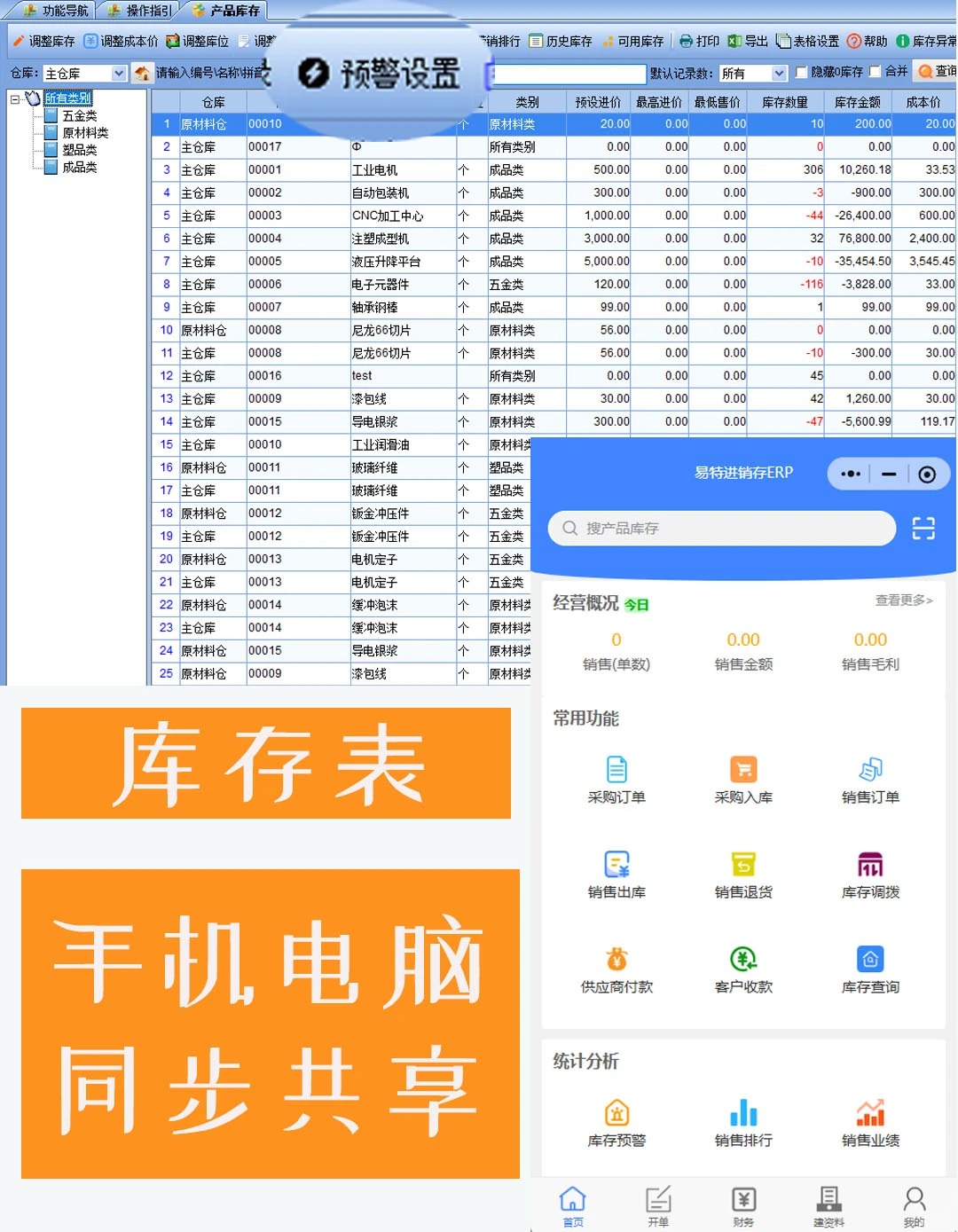
Task: Toggle the 合并 merge checkbox
Action: pos(876,72)
